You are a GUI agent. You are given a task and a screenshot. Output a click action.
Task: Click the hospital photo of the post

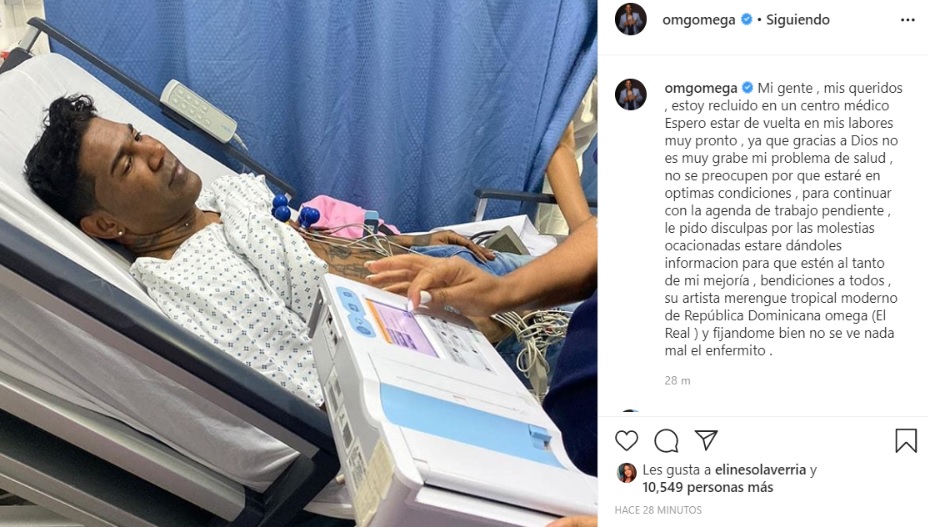pos(298,264)
